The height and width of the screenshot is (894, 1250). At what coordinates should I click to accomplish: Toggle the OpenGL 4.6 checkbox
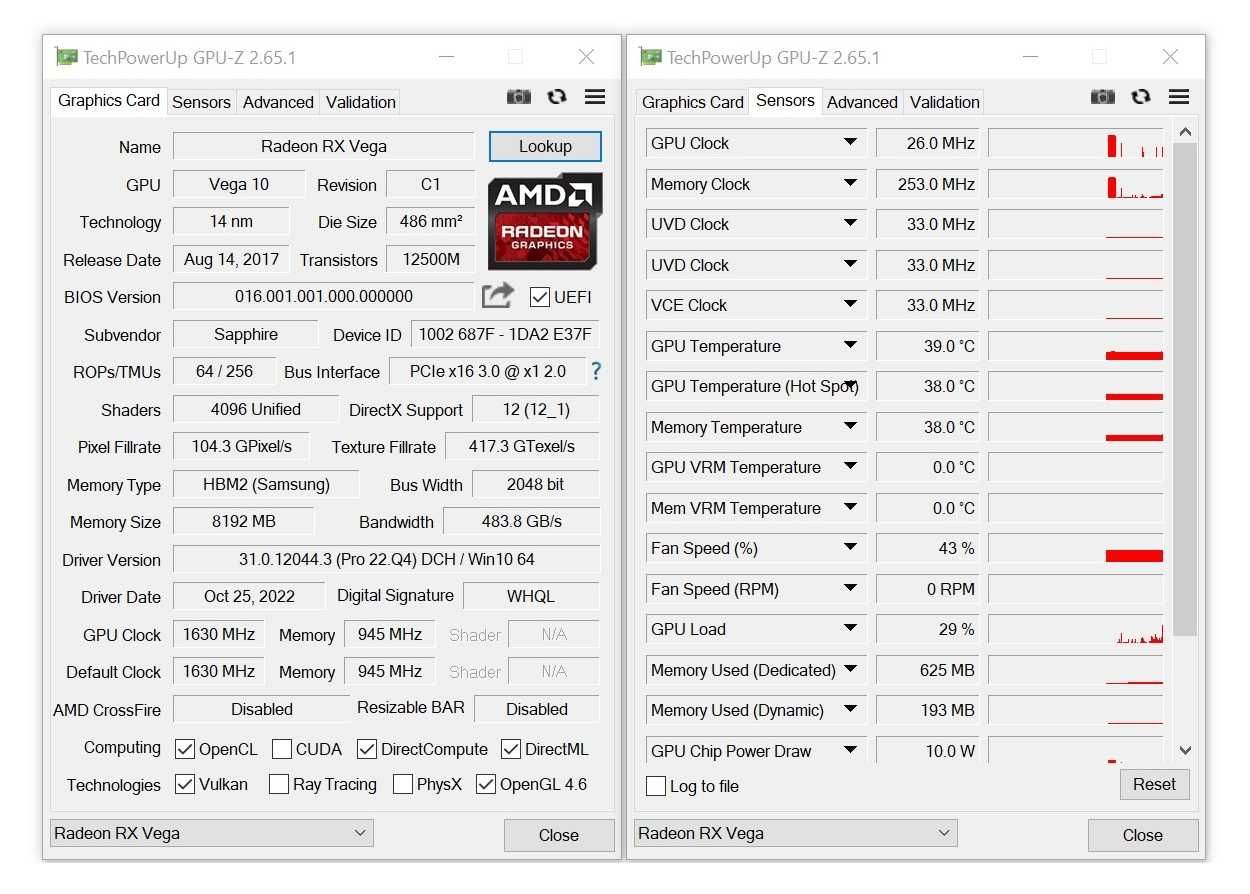(x=486, y=784)
